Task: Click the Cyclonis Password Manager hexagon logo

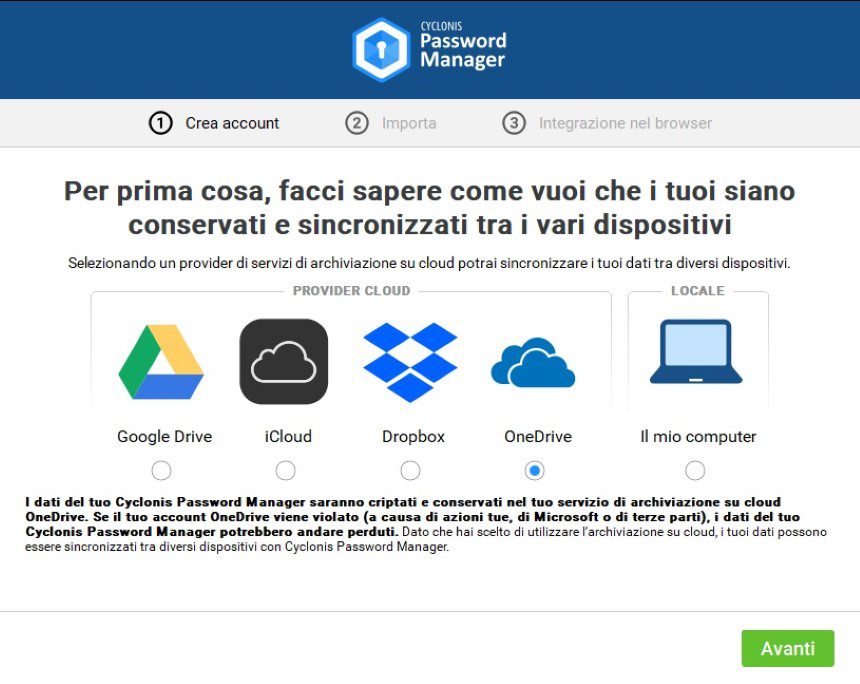Action: [381, 50]
